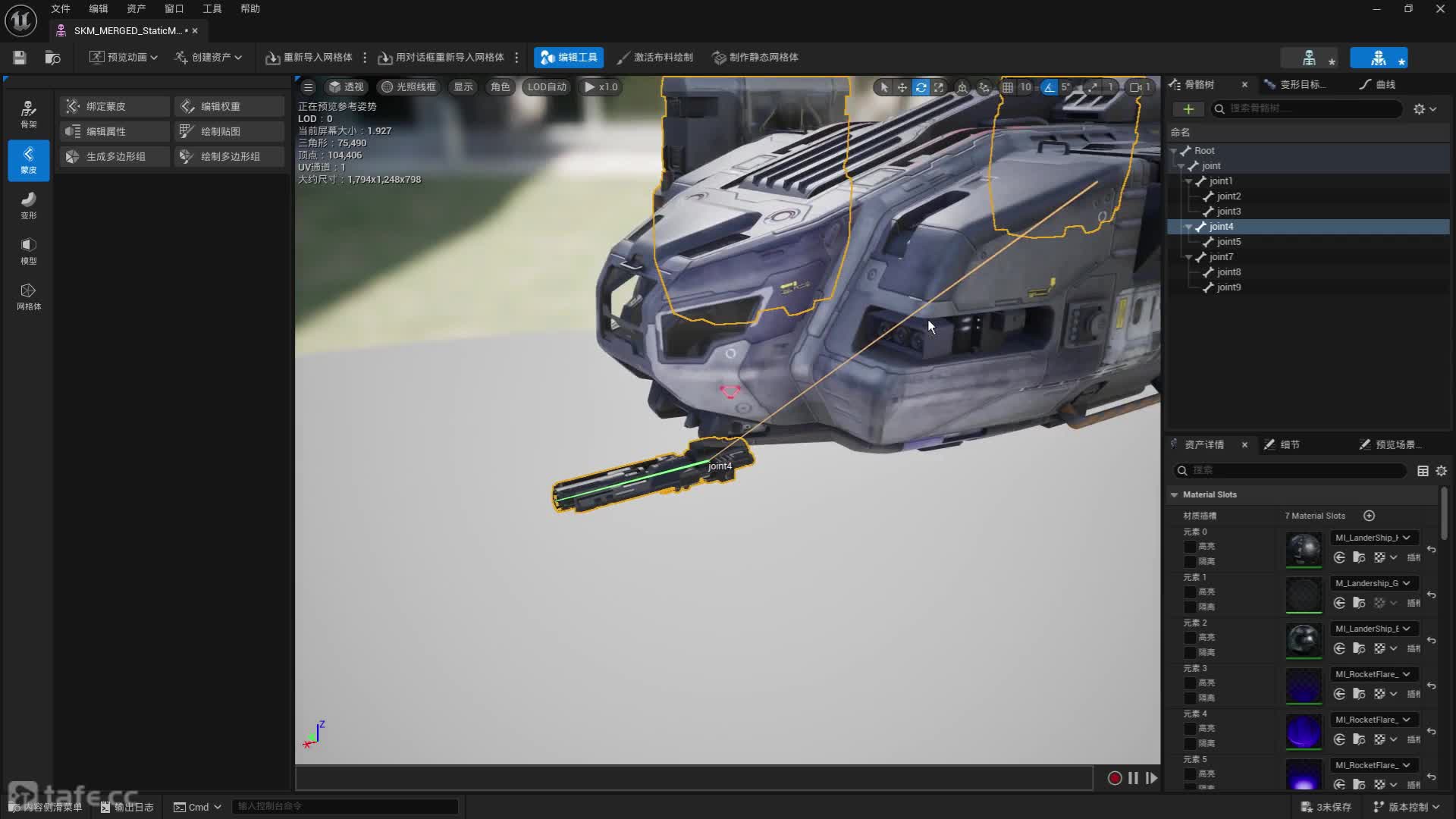The image size is (1456, 819).
Task: Collapse the Material Slots section
Action: click(x=1174, y=494)
